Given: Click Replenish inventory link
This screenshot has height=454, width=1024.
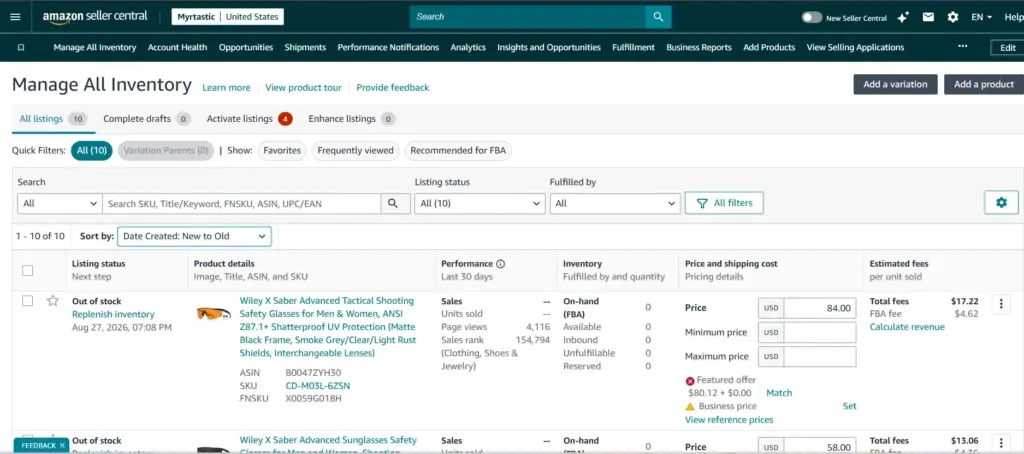Looking at the screenshot, I should (113, 314).
